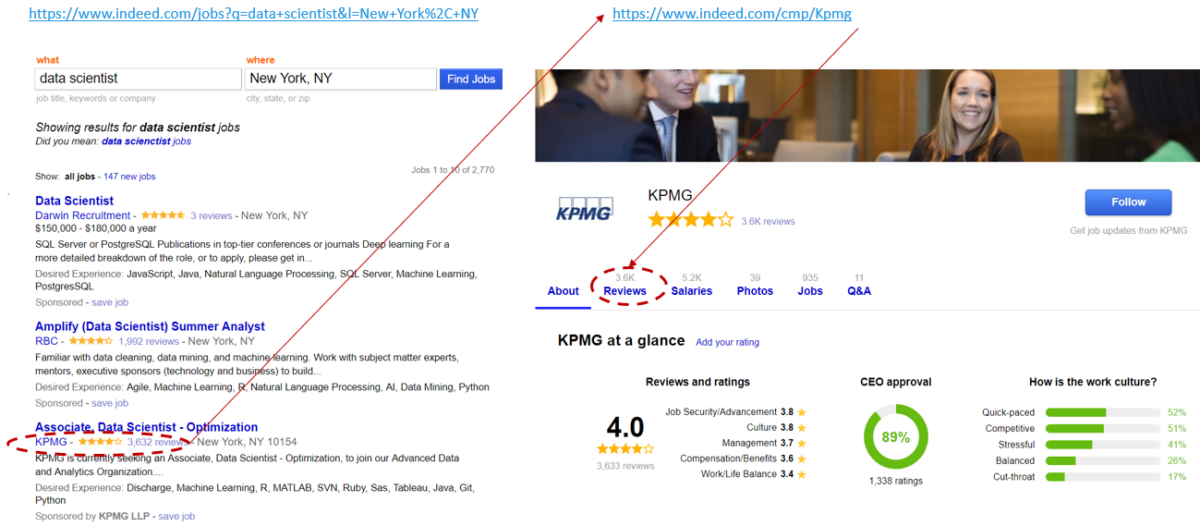
Task: Open the indeed.com/cmp/Kpmg URL link
Action: [x=732, y=14]
